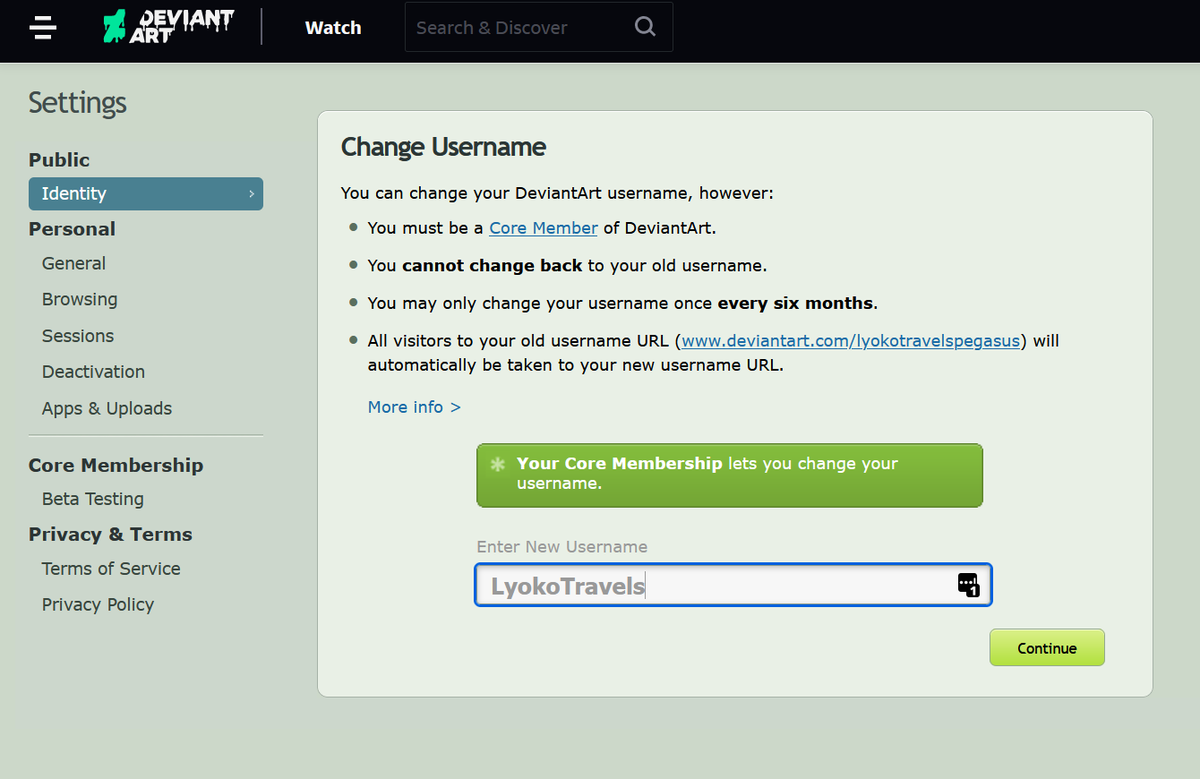This screenshot has width=1200, height=779.
Task: Open Privacy Policy link
Action: pyautogui.click(x=98, y=604)
